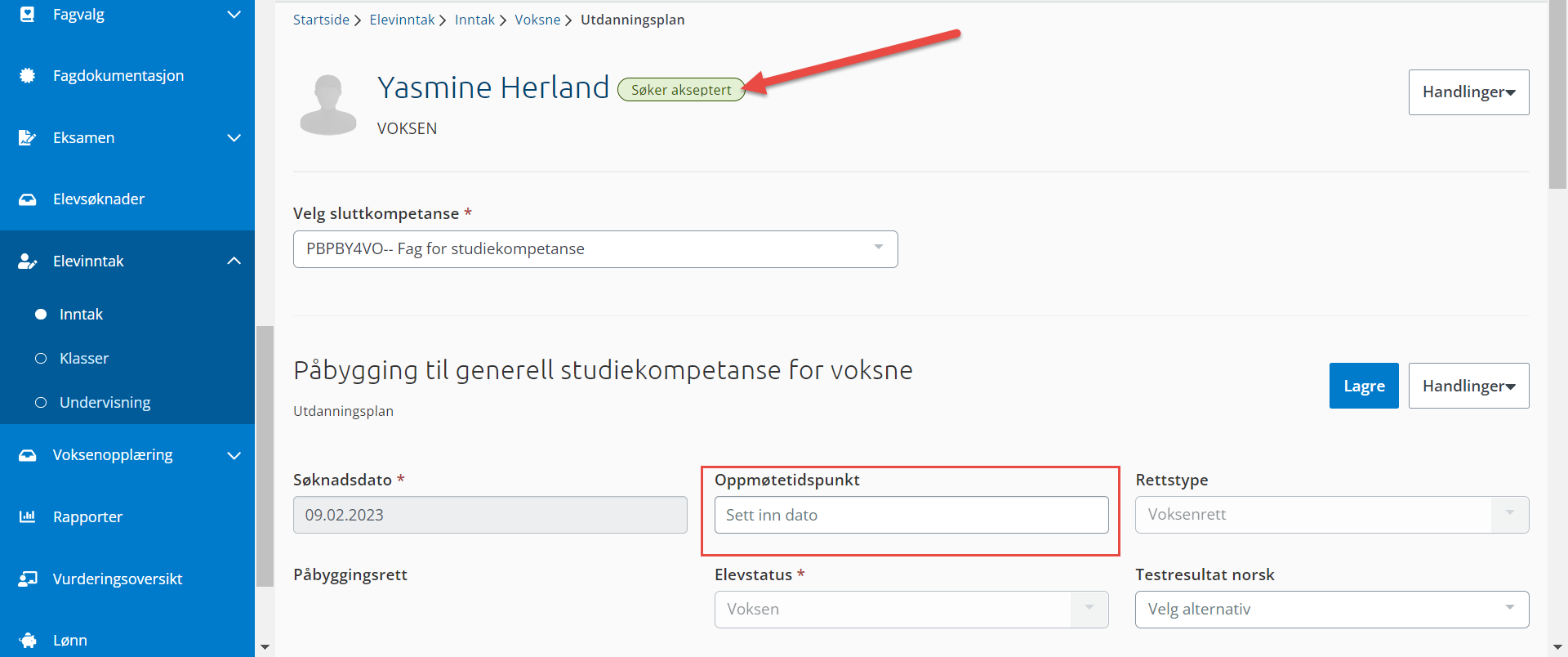Click the Utdanningsplan subtitle text
Screen dimensions: 1568x657
pos(343,411)
